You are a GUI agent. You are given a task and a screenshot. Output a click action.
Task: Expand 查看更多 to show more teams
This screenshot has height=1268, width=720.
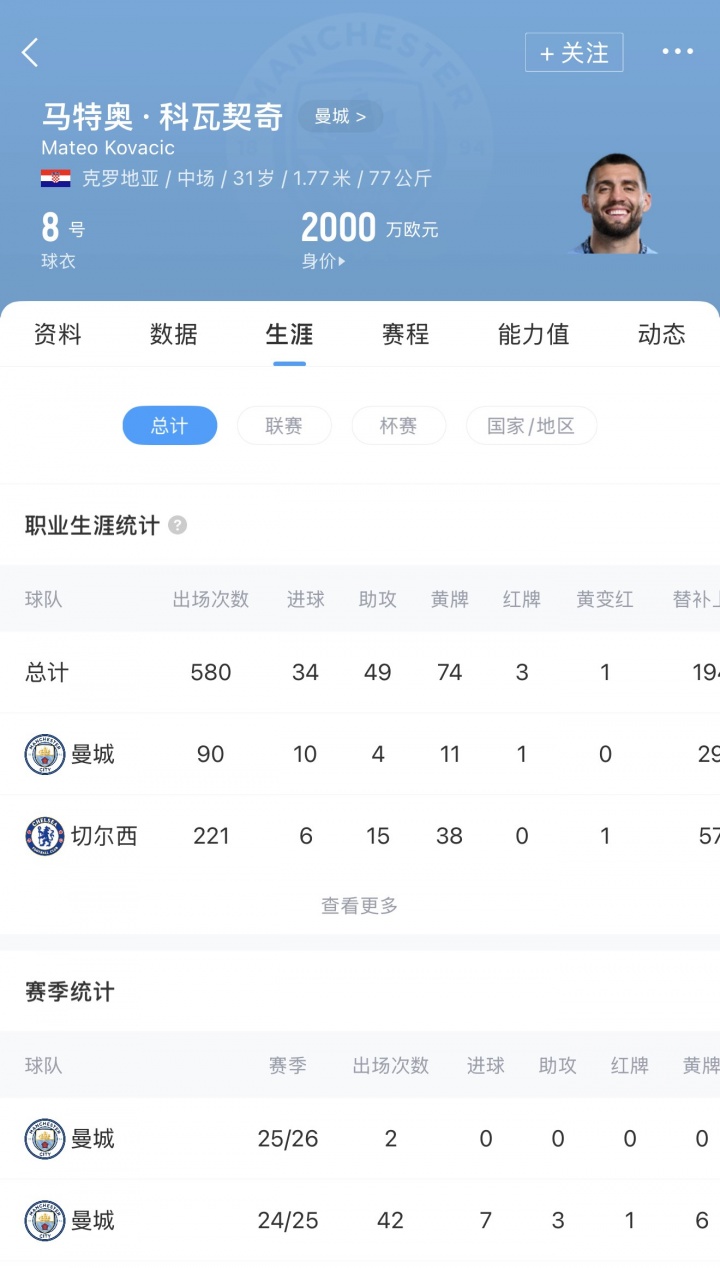point(360,906)
